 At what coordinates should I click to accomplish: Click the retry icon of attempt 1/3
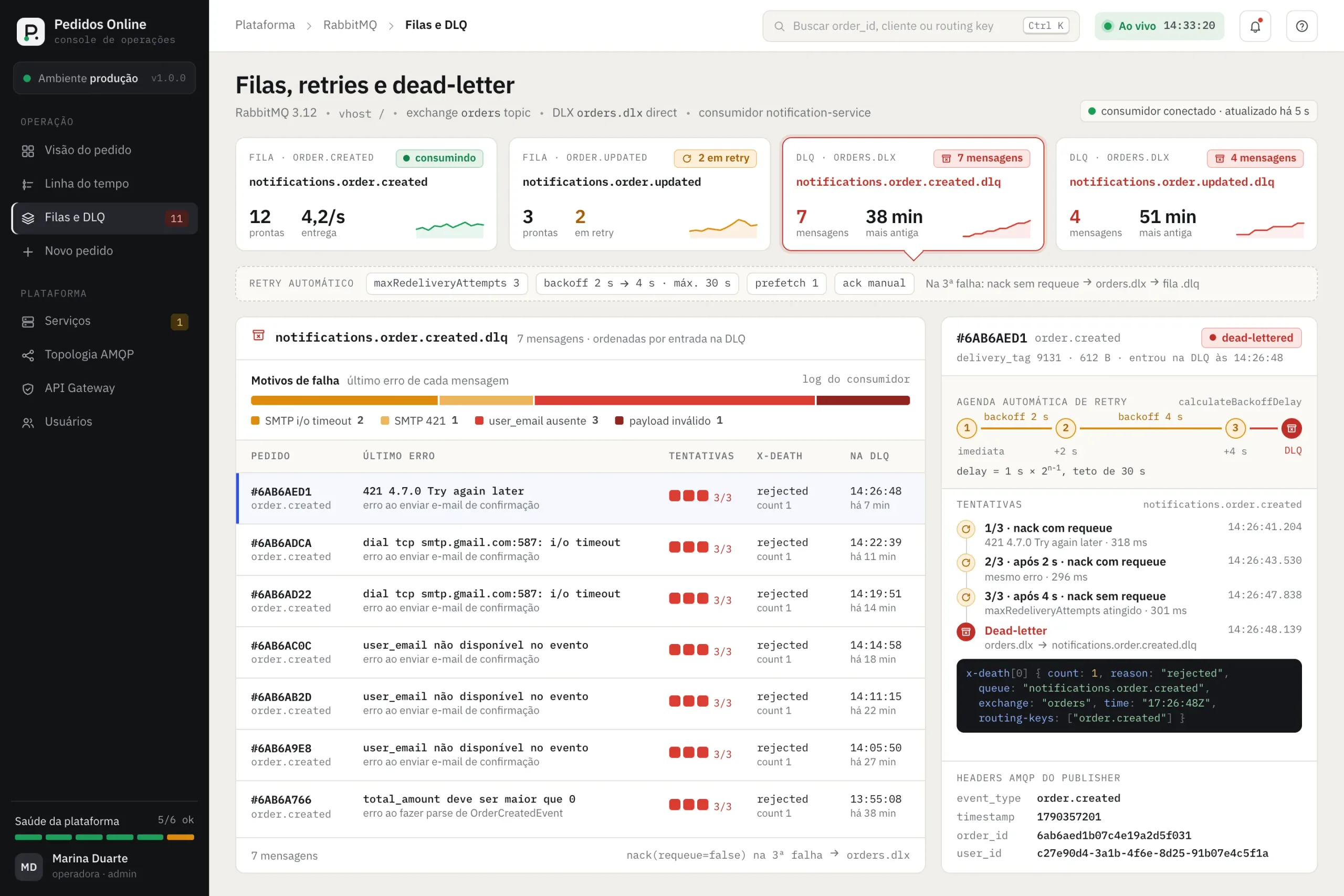965,529
